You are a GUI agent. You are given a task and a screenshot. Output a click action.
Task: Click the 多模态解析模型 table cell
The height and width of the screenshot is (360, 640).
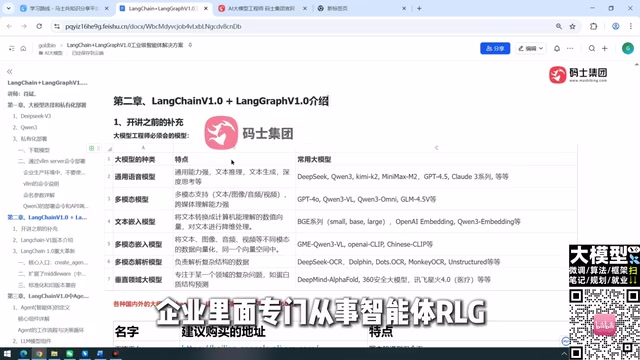click(x=142, y=262)
